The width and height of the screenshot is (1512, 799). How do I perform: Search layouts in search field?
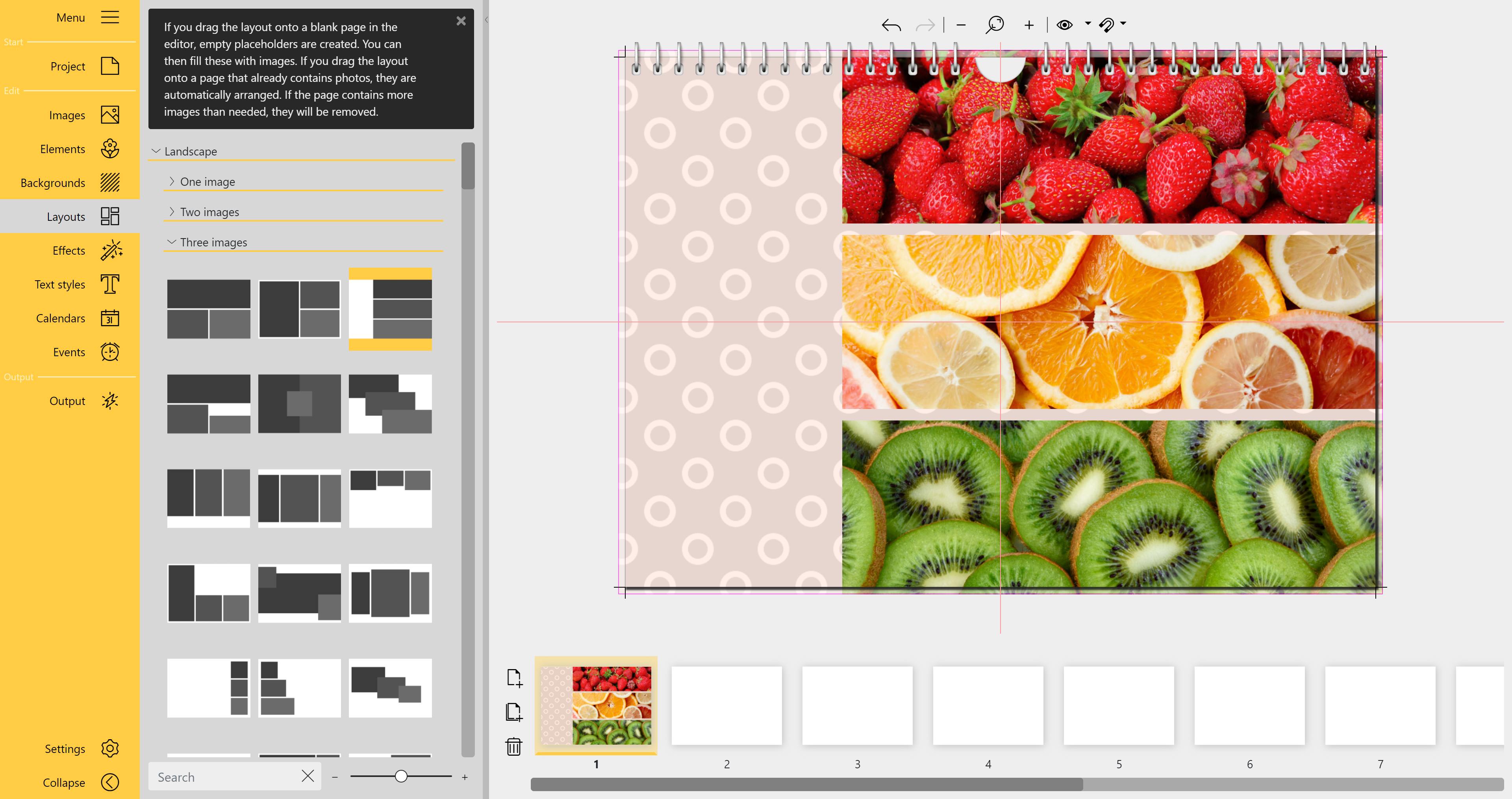coord(223,776)
